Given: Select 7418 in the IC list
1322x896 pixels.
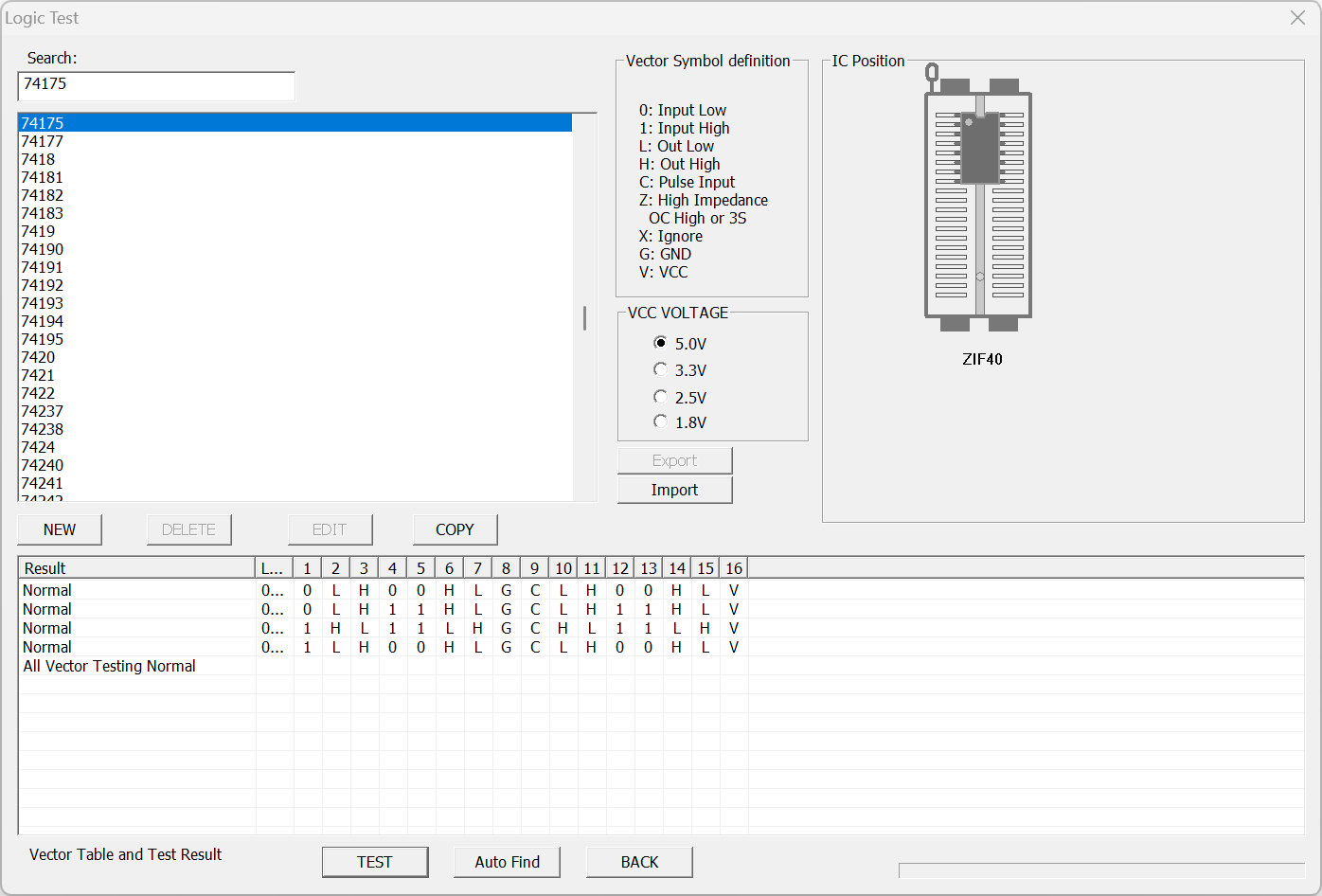Looking at the screenshot, I should click(295, 159).
